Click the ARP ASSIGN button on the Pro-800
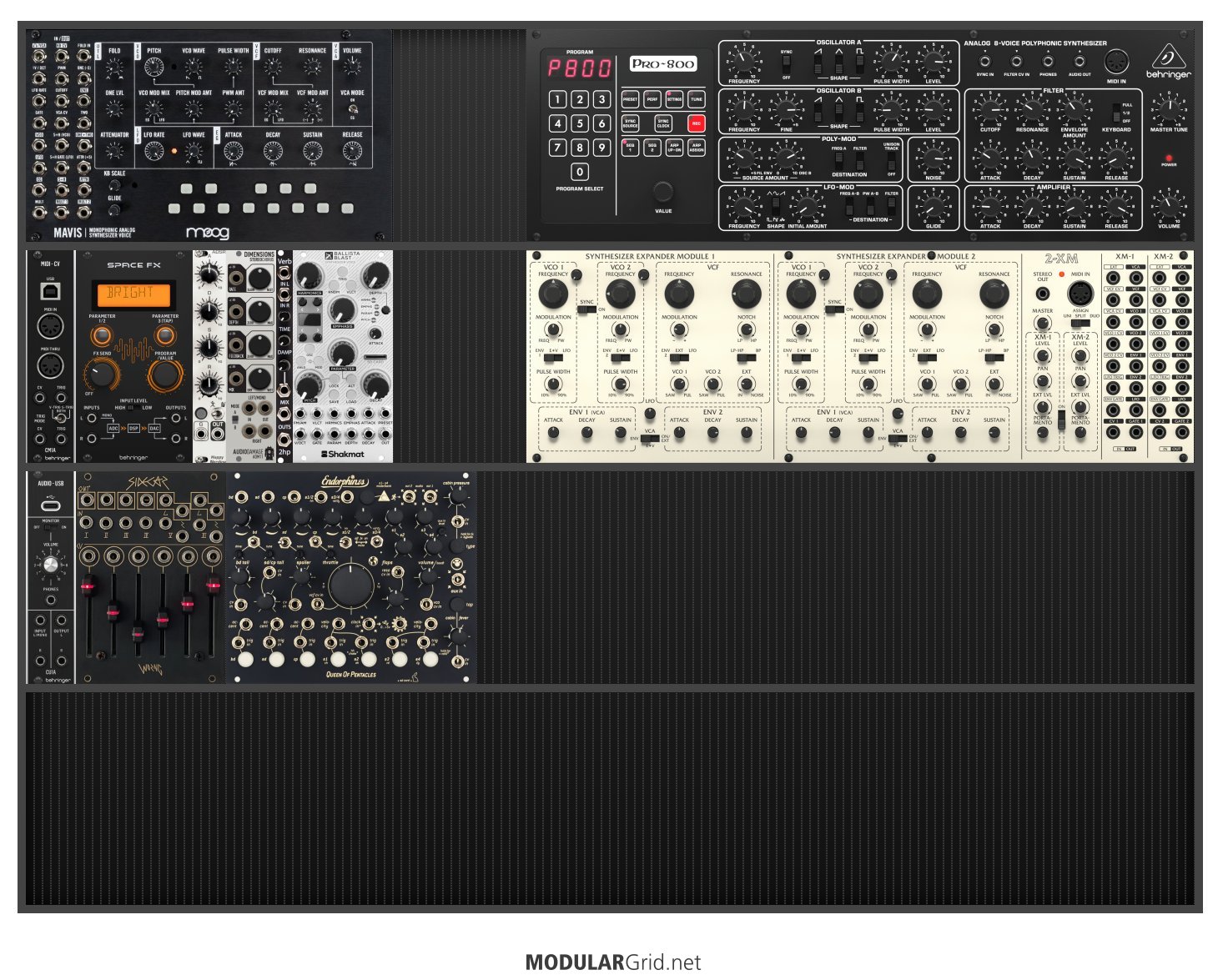This screenshot has height=980, width=1228. [x=696, y=148]
